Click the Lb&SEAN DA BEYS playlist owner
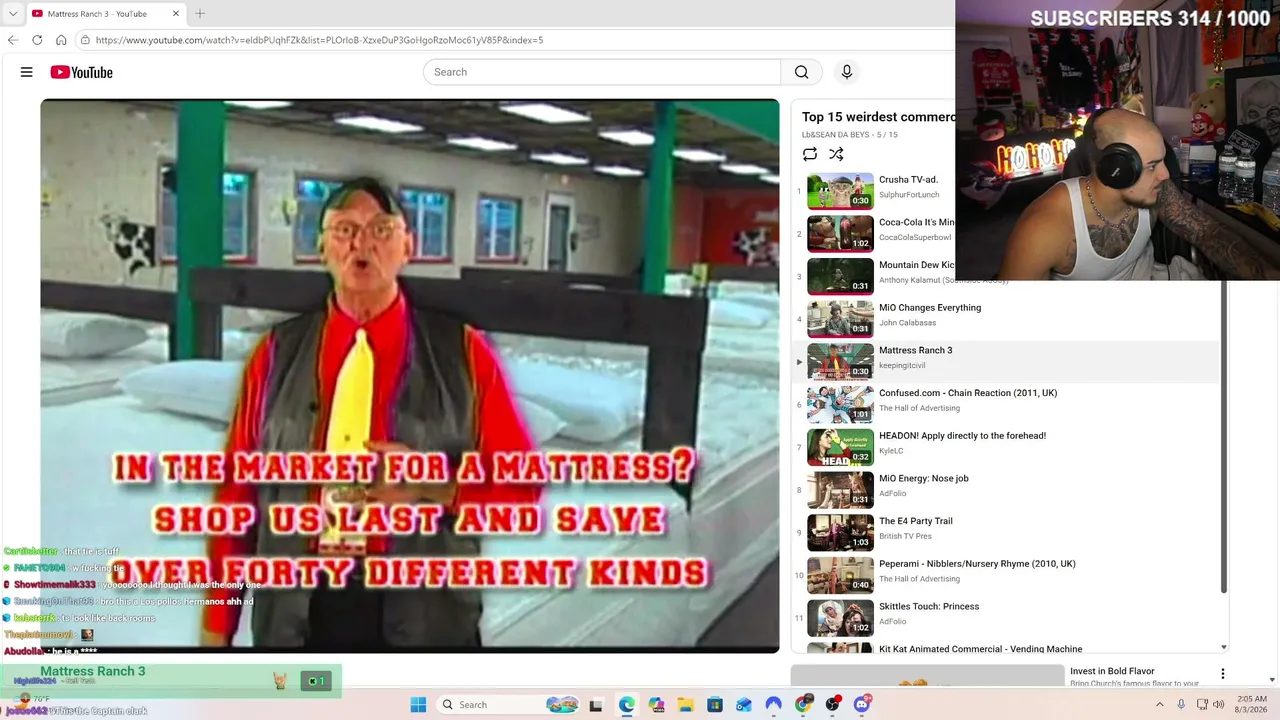The height and width of the screenshot is (720, 1280). click(x=835, y=135)
